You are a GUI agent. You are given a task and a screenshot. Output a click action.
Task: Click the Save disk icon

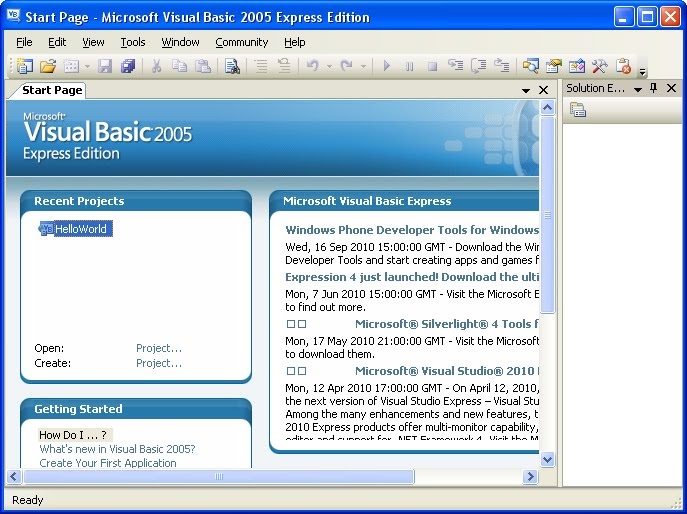(x=105, y=66)
